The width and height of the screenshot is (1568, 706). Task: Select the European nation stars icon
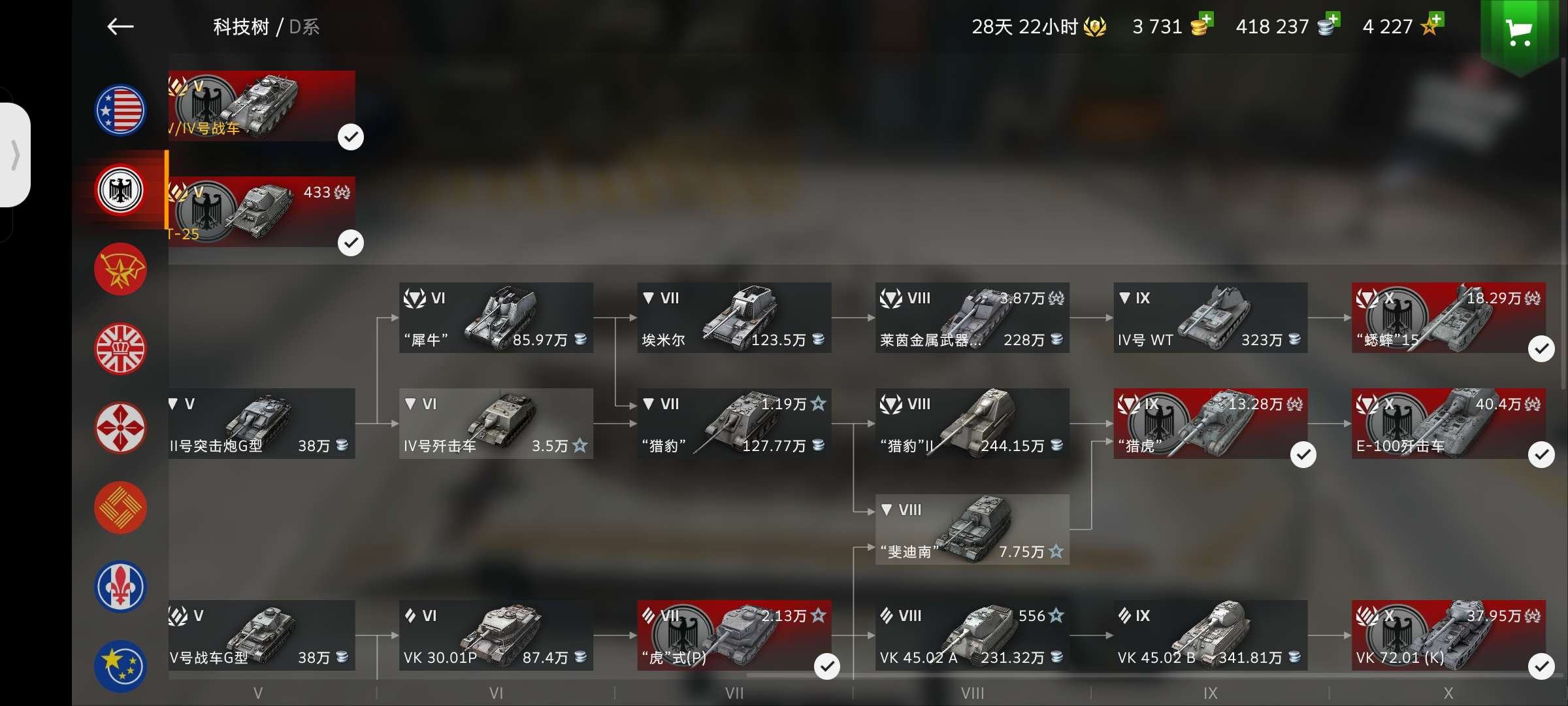click(x=120, y=665)
